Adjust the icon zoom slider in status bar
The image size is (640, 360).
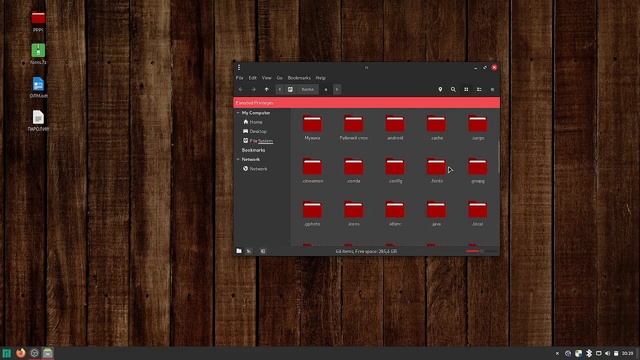point(481,251)
